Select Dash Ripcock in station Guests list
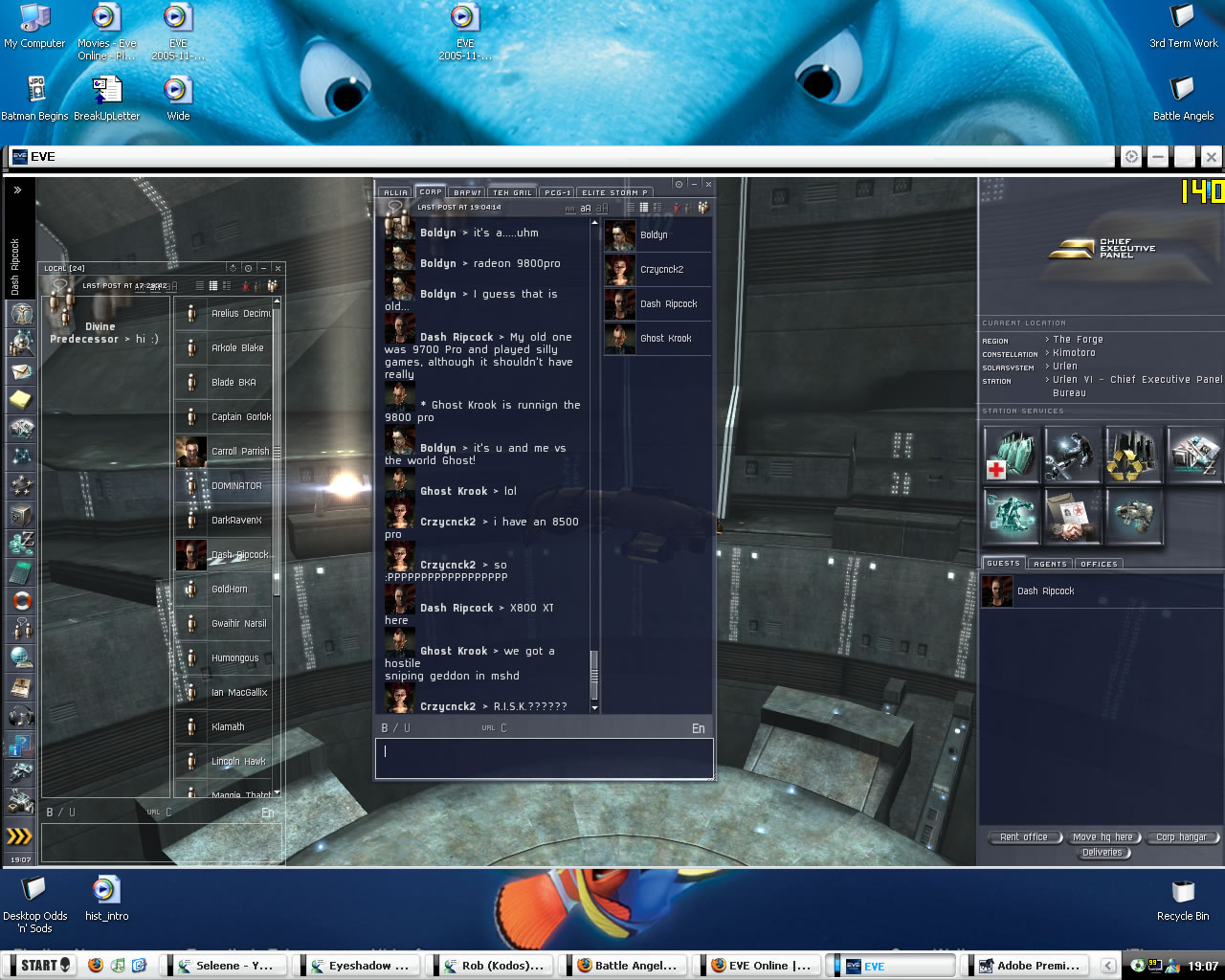This screenshot has width=1225, height=980. coord(1102,591)
